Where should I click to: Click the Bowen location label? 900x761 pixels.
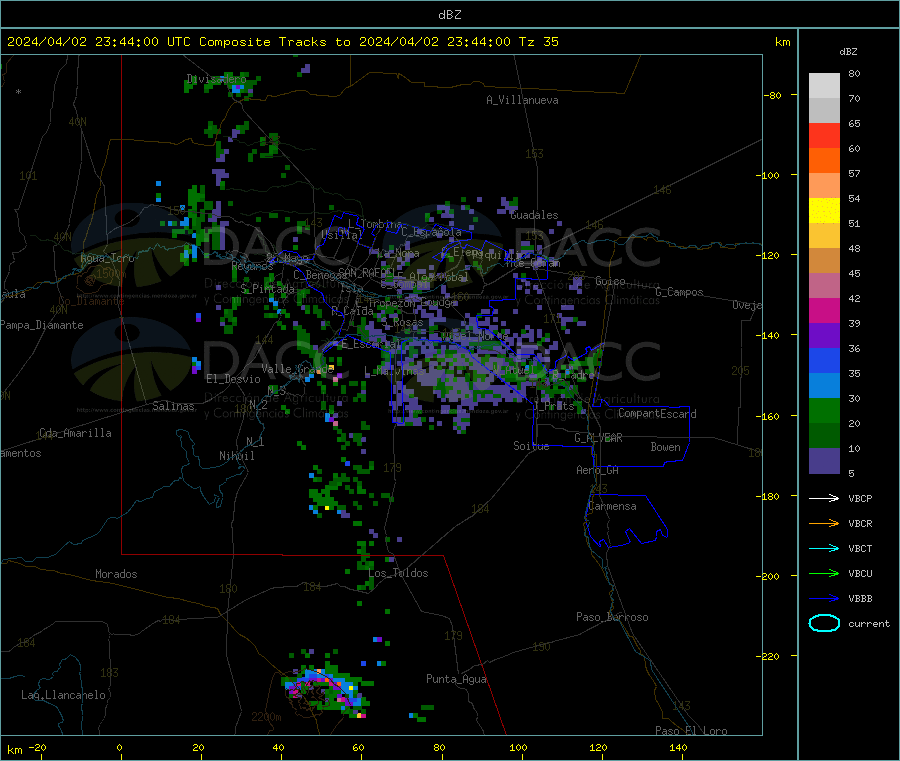665,447
